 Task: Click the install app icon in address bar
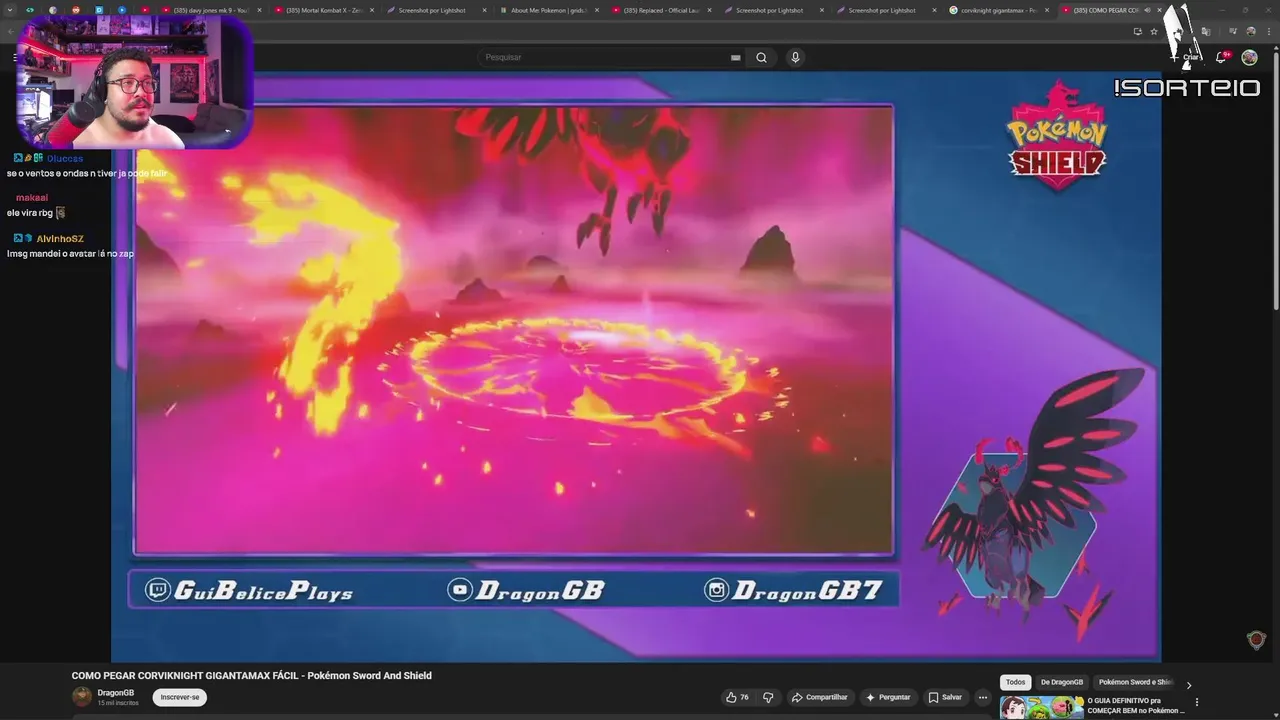click(1138, 31)
